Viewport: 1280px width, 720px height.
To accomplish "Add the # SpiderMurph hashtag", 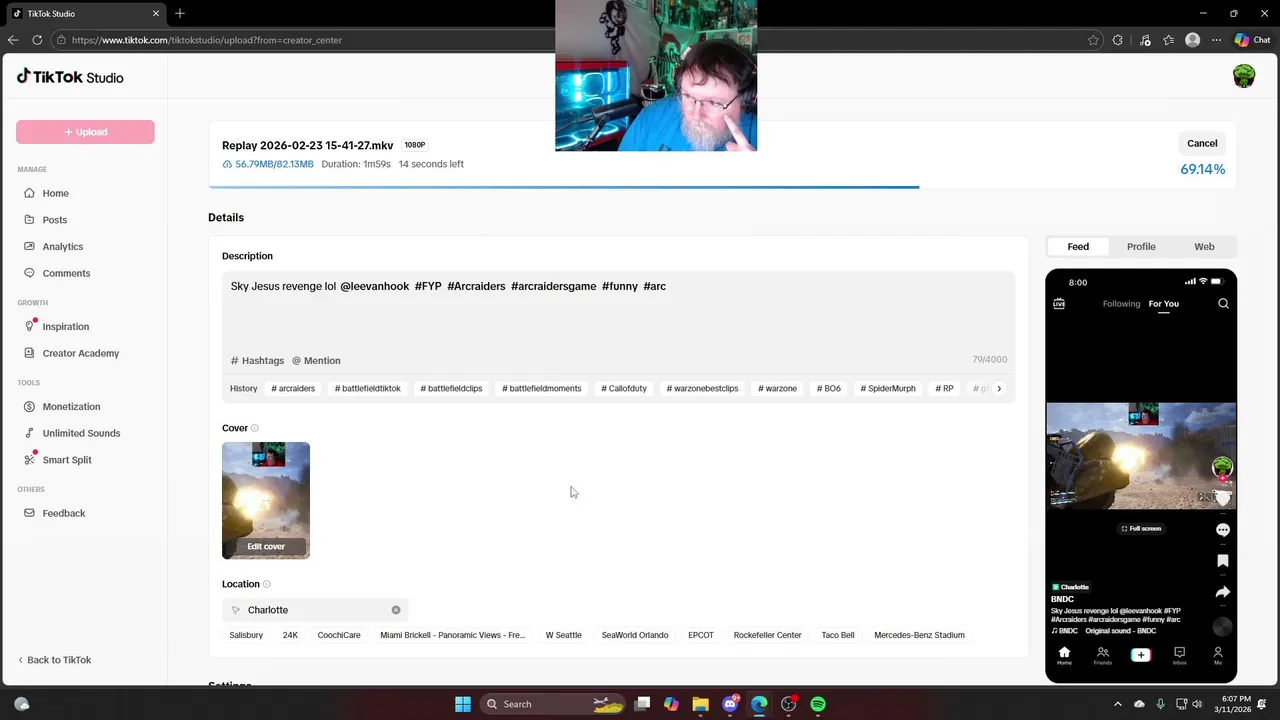I will pyautogui.click(x=888, y=388).
